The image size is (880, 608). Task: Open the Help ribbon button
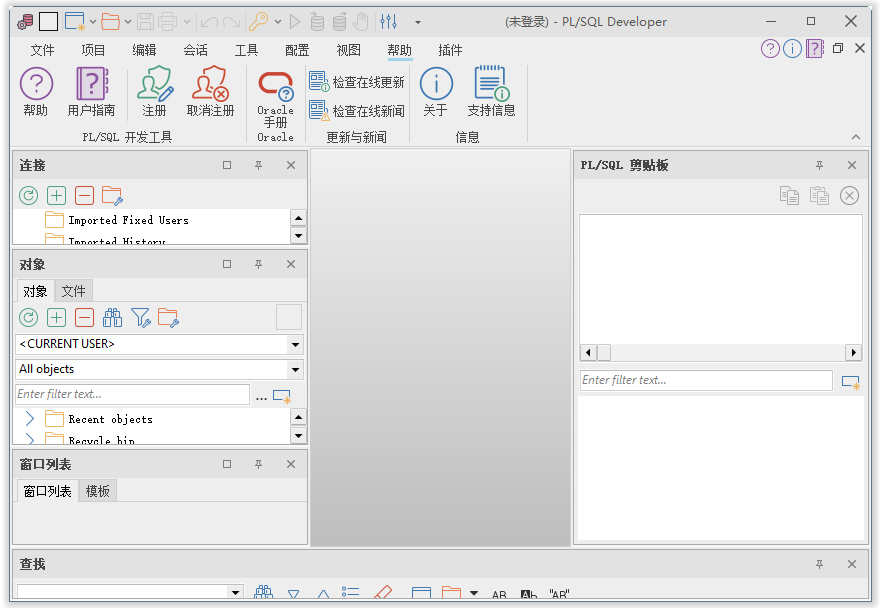click(x=36, y=92)
